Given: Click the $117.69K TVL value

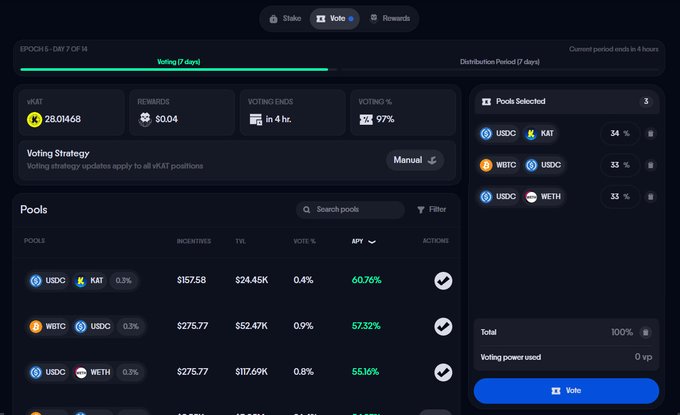Looking at the screenshot, I should tap(252, 372).
